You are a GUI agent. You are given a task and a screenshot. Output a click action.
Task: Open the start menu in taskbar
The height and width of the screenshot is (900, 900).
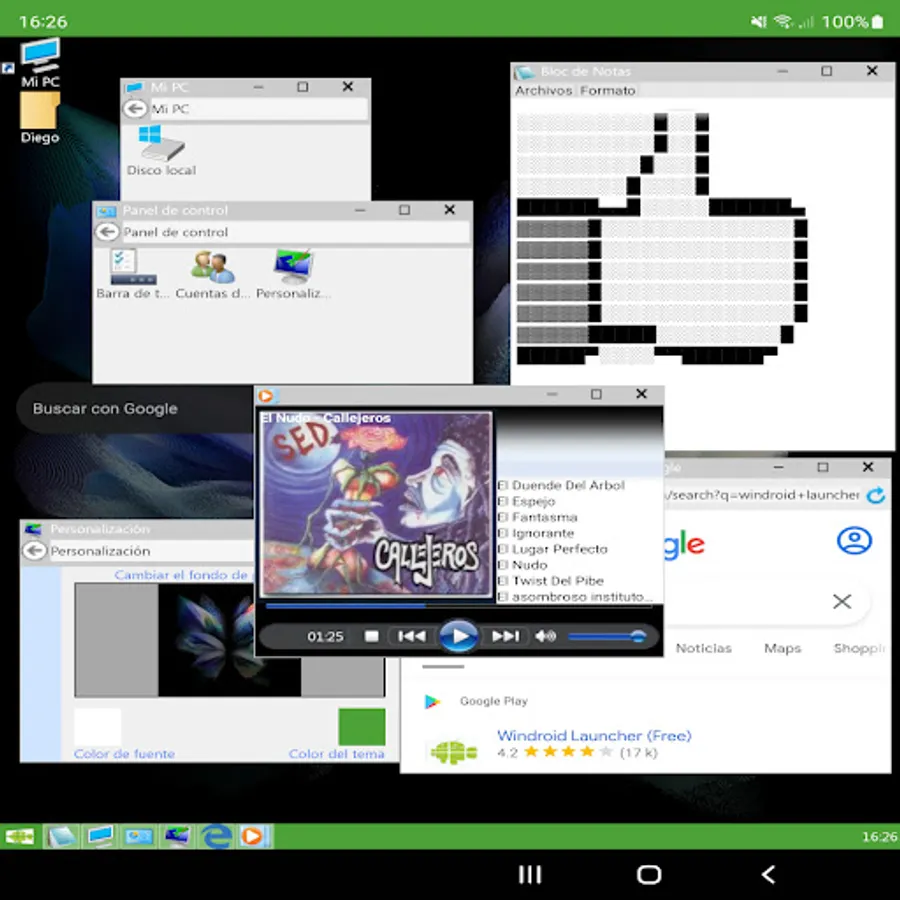click(x=20, y=836)
